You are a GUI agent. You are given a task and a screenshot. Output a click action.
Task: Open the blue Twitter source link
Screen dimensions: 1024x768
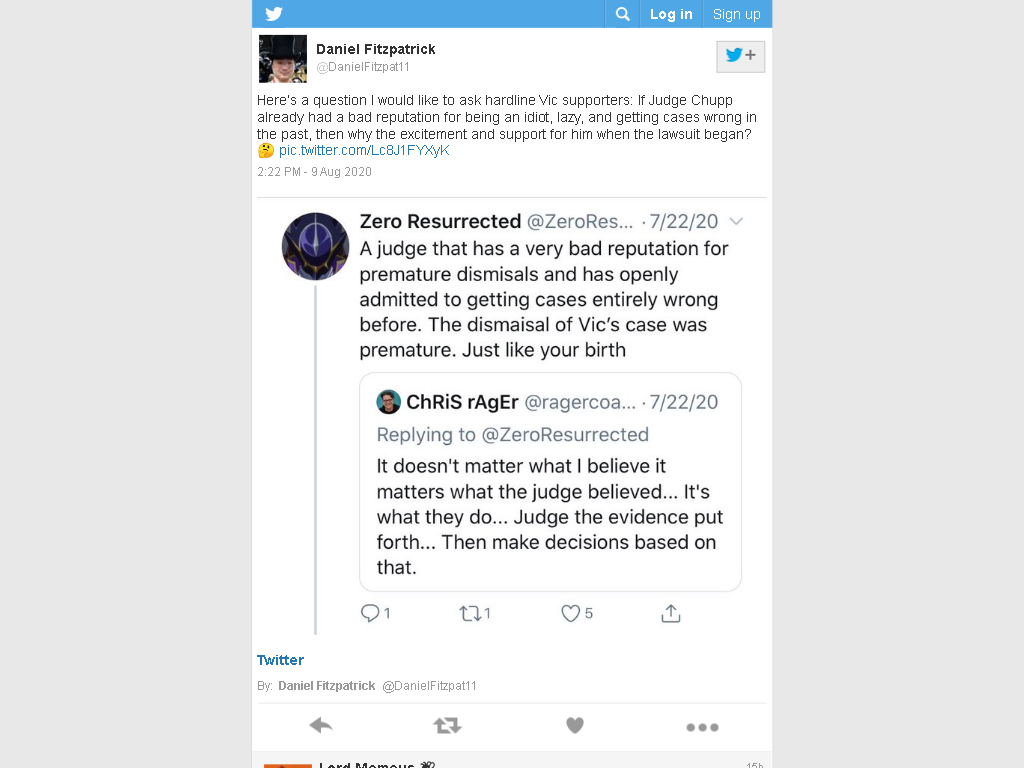(280, 660)
